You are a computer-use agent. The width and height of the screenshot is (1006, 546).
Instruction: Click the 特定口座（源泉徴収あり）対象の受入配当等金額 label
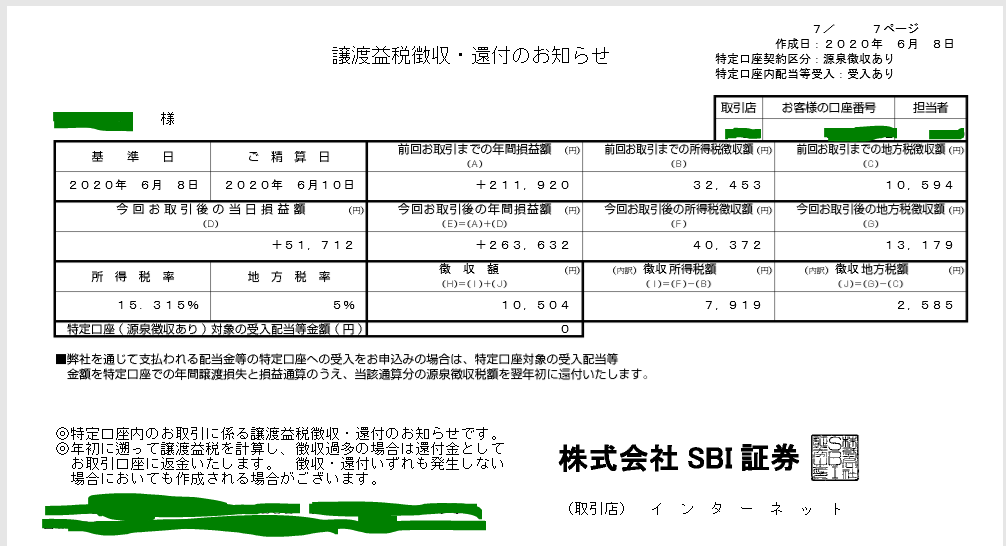pos(216,329)
